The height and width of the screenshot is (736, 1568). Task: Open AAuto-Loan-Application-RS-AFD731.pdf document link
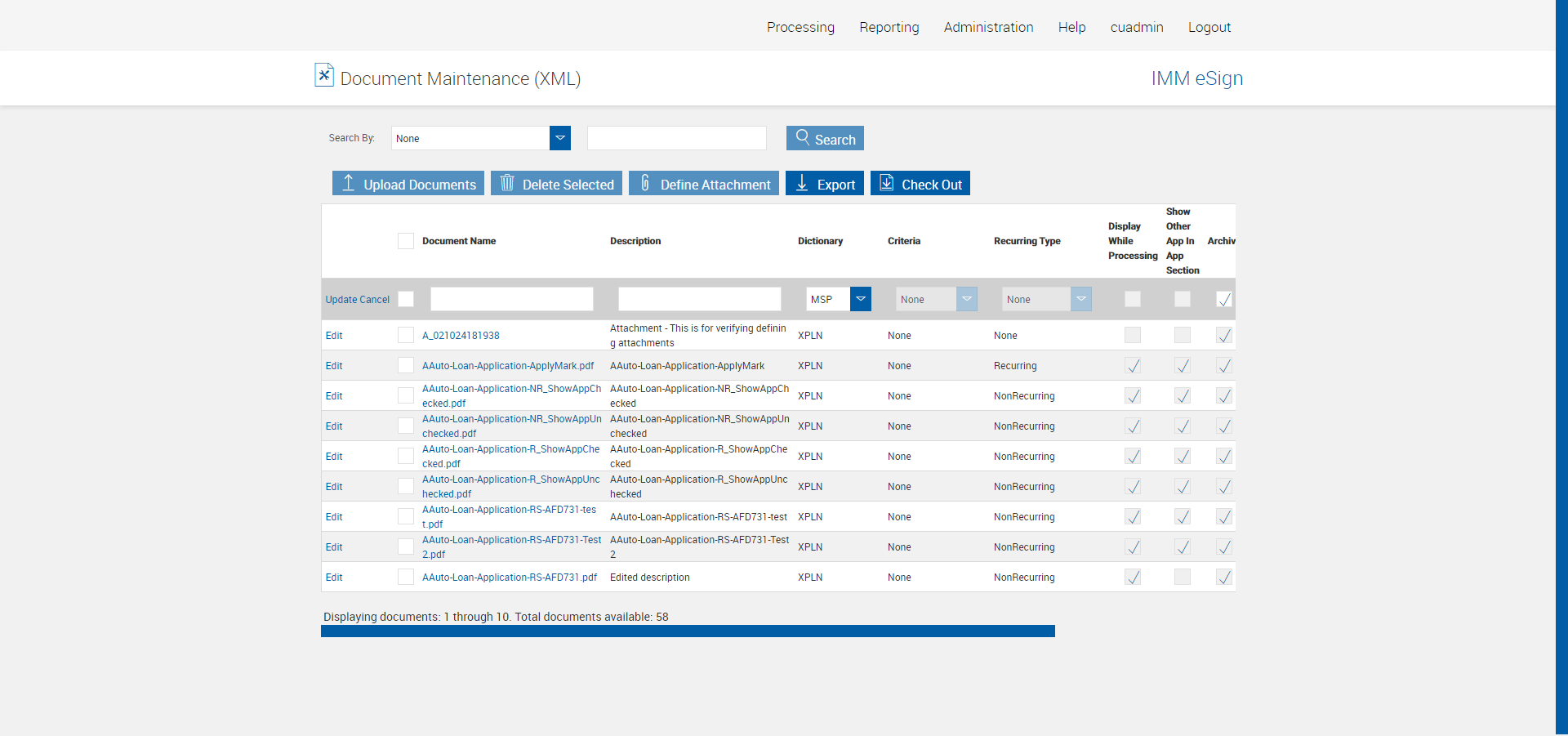coord(509,578)
